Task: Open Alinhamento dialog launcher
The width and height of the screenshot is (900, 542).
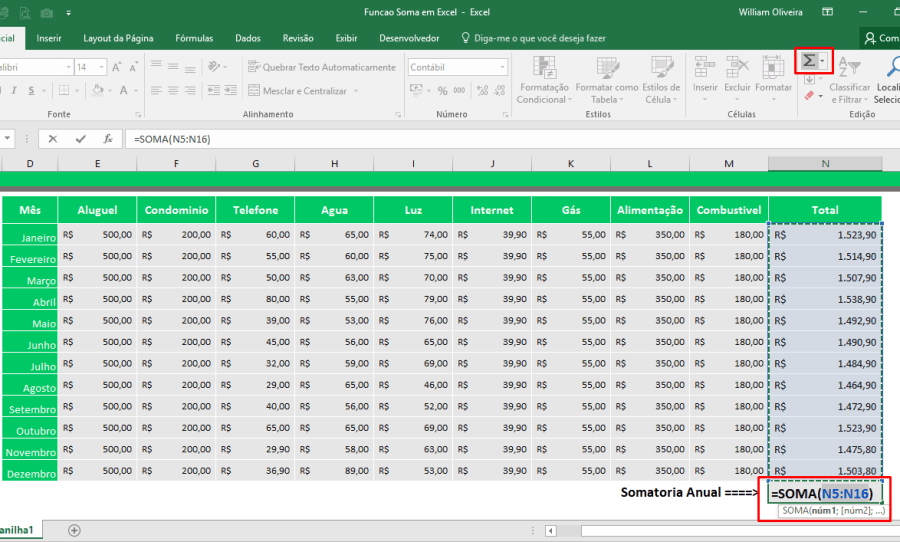Action: coord(398,115)
